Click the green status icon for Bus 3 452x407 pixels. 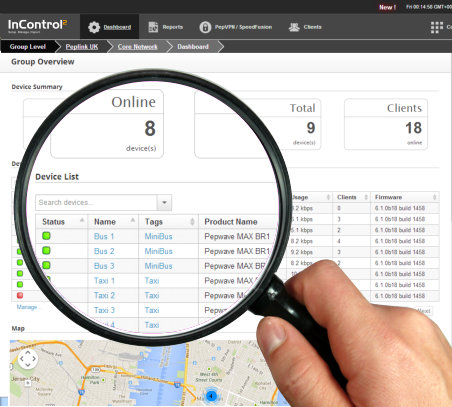[46, 265]
